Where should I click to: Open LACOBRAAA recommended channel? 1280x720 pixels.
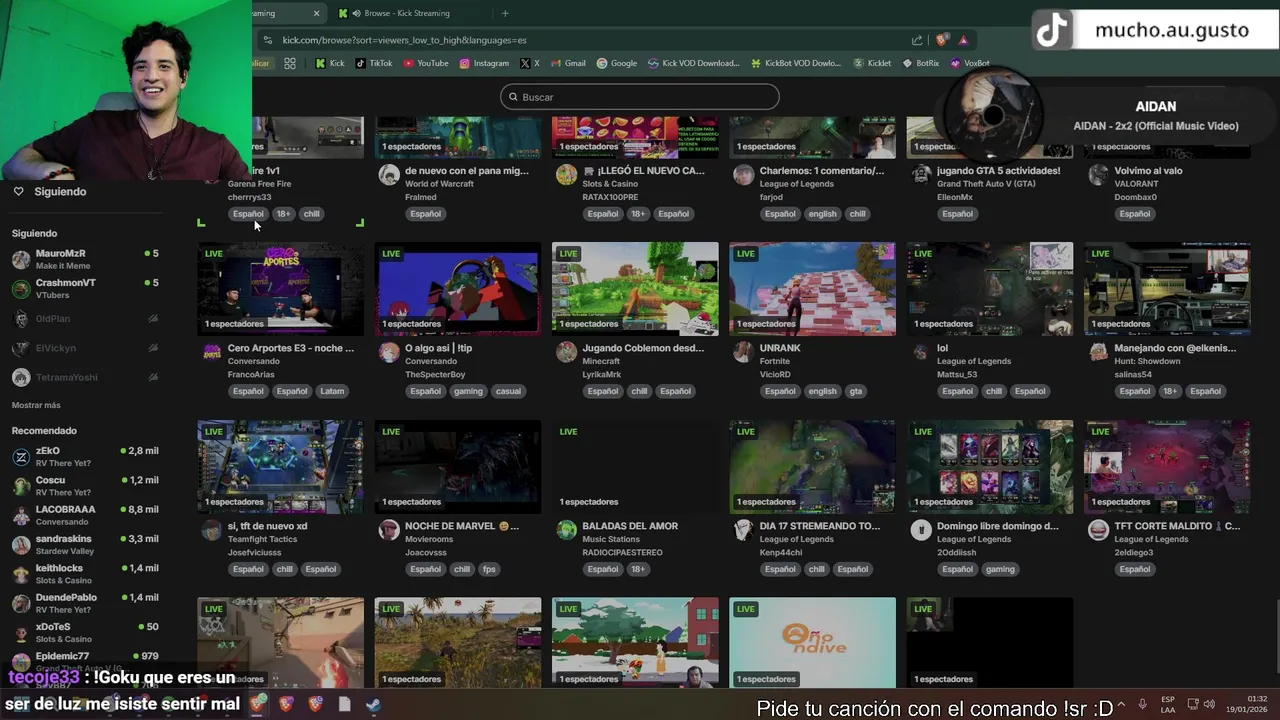pyautogui.click(x=85, y=515)
